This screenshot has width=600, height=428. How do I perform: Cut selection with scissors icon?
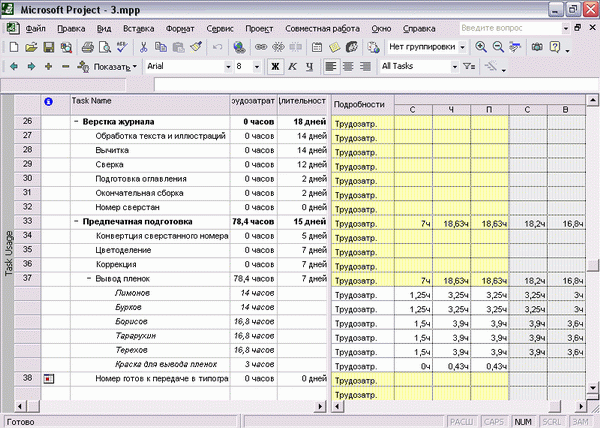tap(143, 47)
